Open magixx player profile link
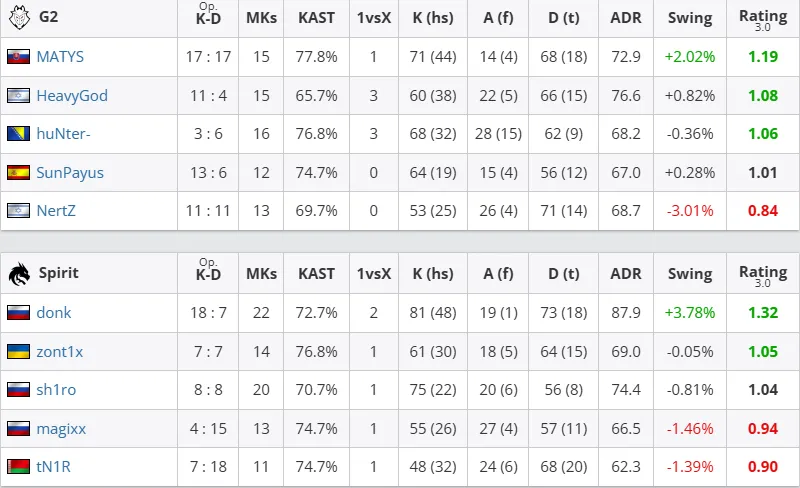Screen dimensions: 800x488 coord(61,429)
